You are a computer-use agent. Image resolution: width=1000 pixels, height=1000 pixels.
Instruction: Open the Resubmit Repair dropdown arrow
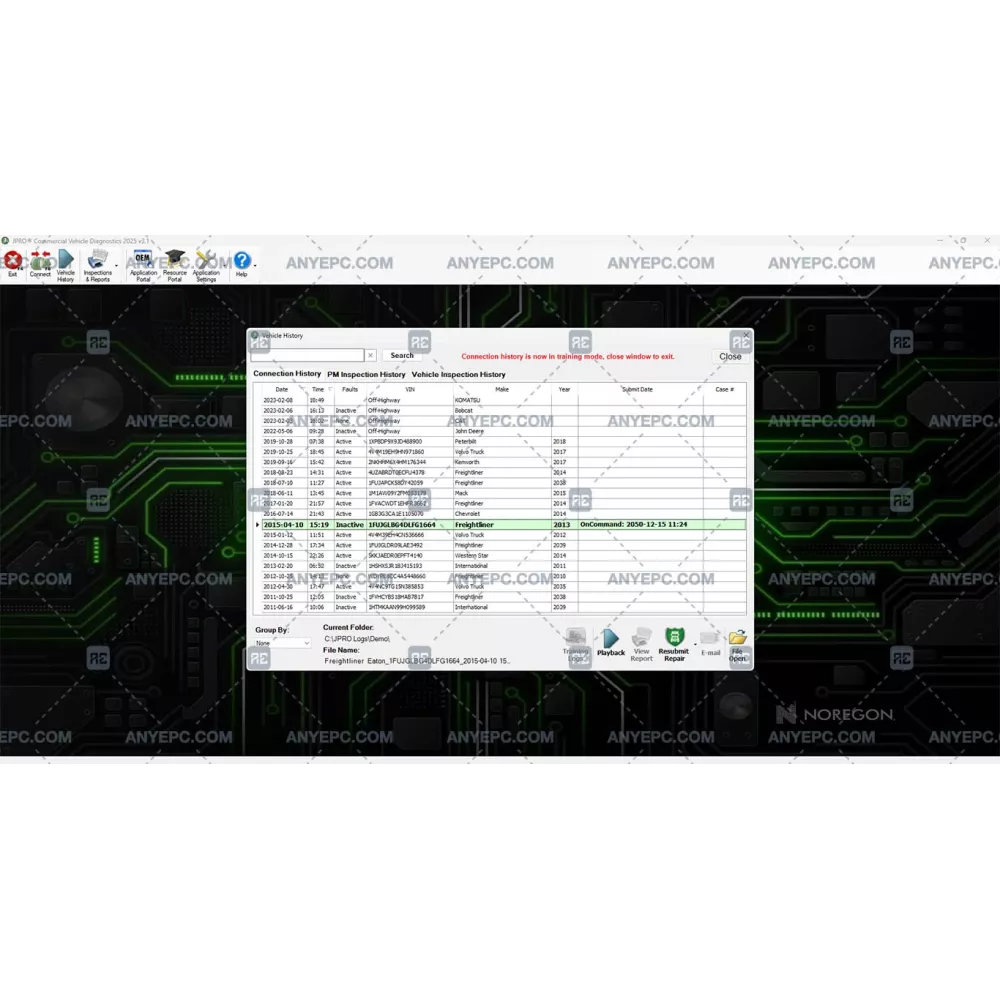pyautogui.click(x=694, y=647)
